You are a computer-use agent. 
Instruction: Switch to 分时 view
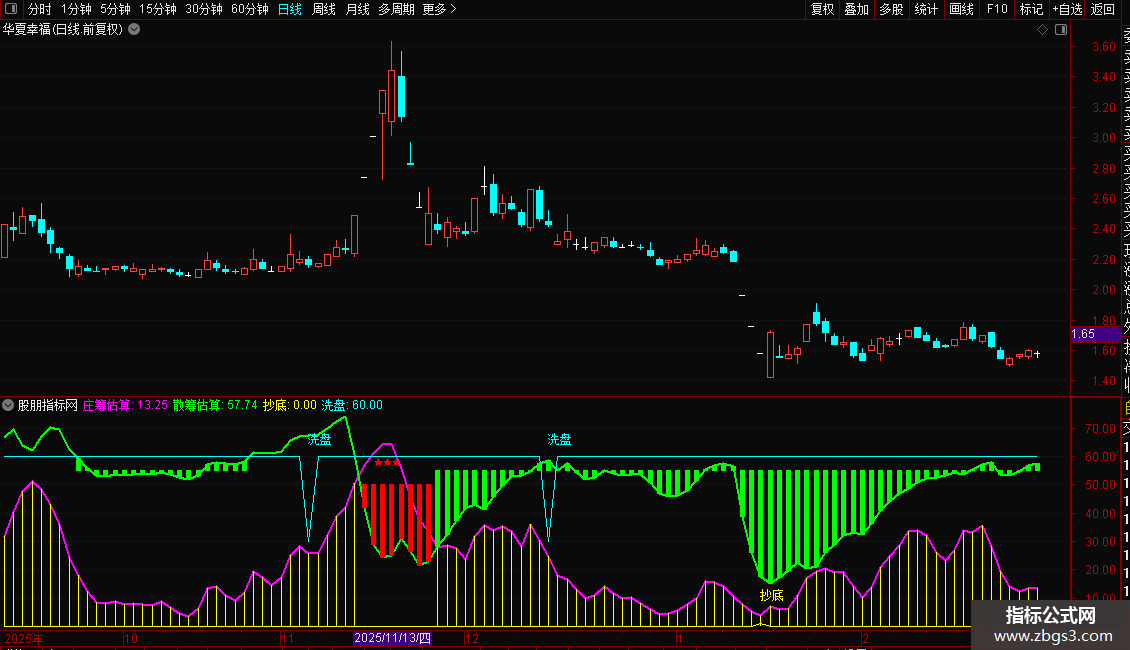point(40,9)
